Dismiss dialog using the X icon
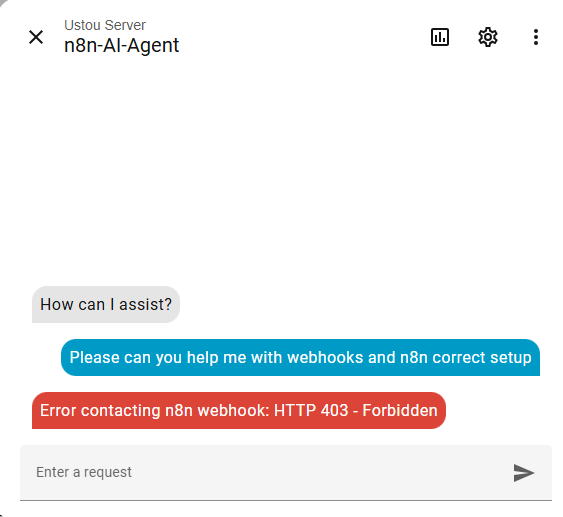Viewport: 563px width, 517px height. coord(36,37)
